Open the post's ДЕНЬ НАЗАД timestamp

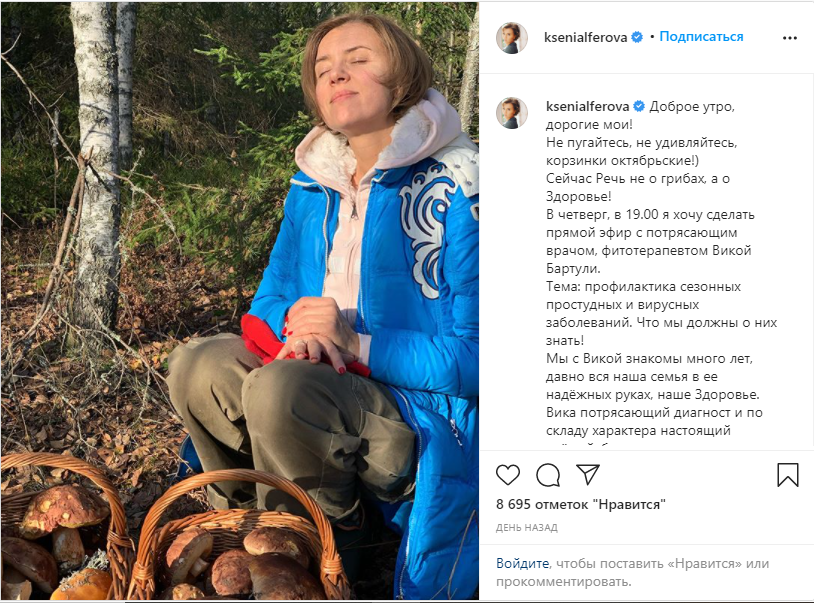pyautogui.click(x=526, y=527)
